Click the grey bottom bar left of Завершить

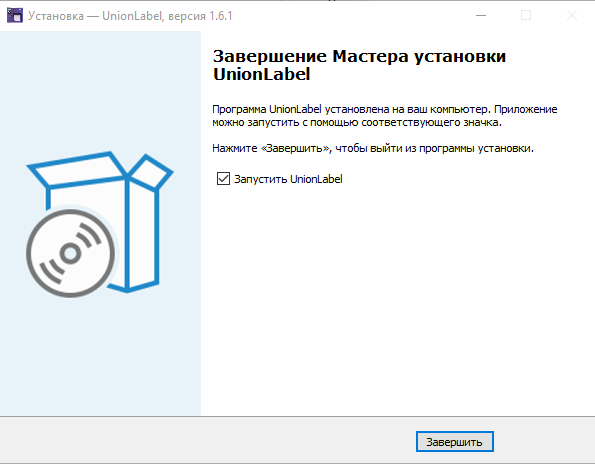tap(205, 440)
